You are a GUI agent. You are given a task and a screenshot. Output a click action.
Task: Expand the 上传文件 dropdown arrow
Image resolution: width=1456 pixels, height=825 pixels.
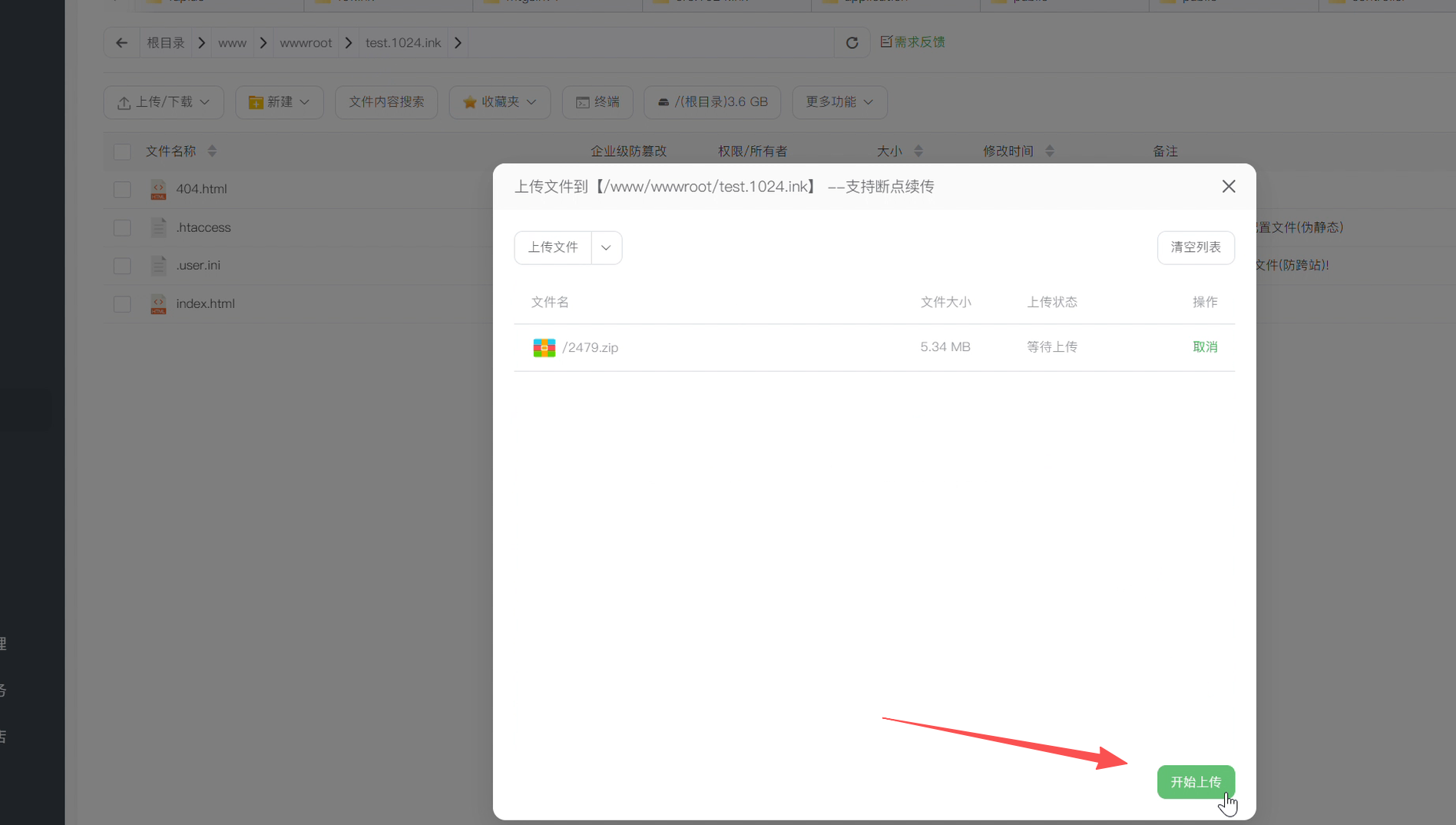tap(606, 247)
